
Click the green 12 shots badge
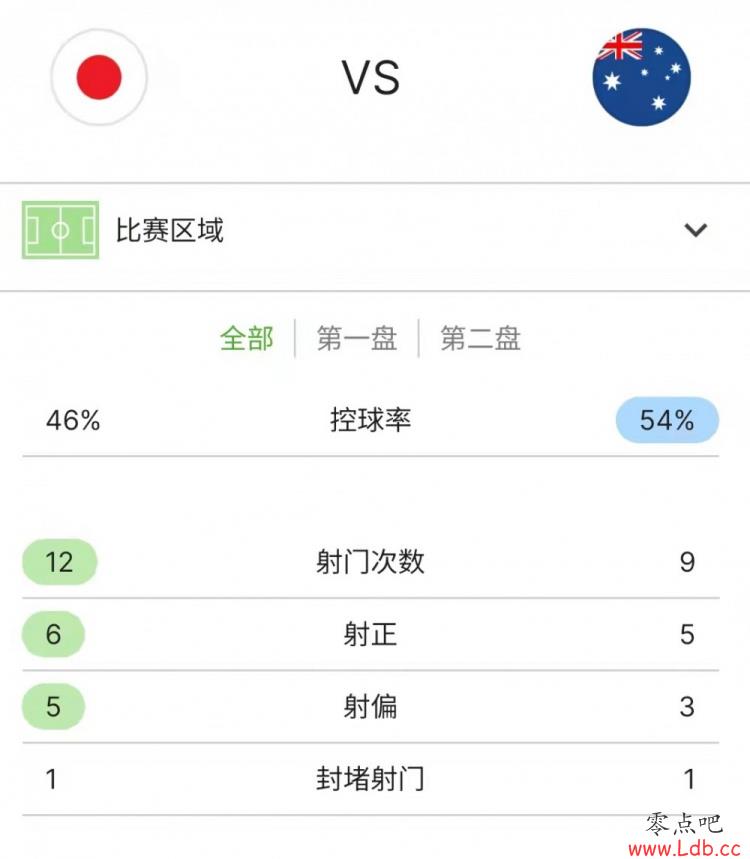pos(60,562)
